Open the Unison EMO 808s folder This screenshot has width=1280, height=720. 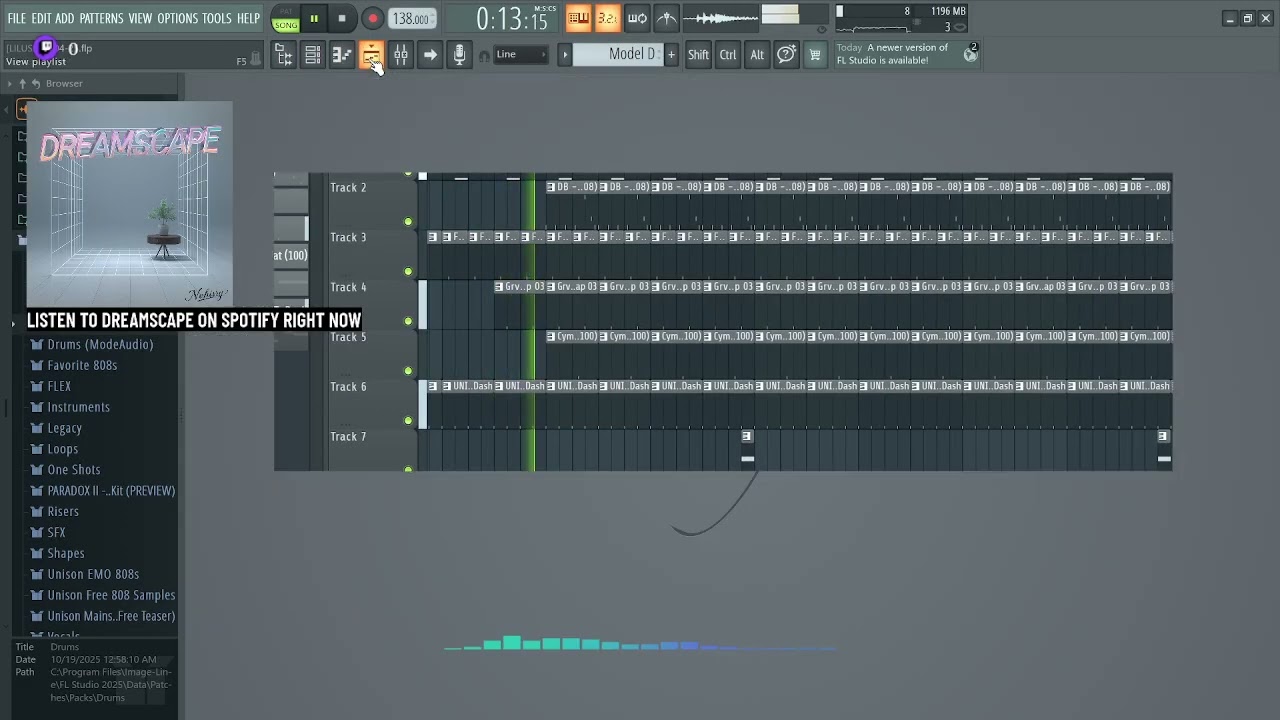pyautogui.click(x=92, y=575)
